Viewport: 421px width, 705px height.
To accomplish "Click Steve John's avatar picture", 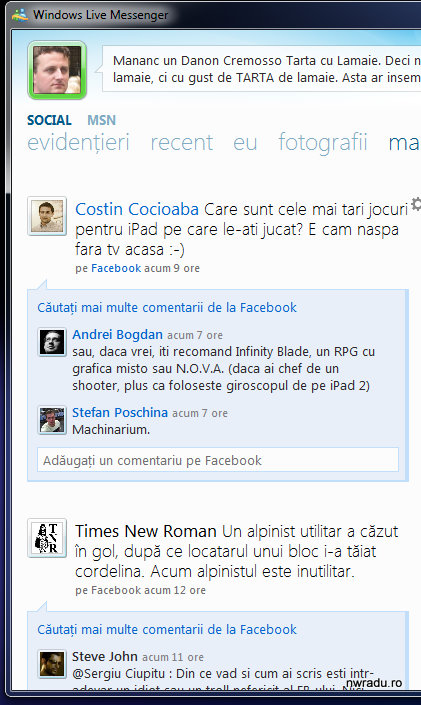I will coord(52,664).
